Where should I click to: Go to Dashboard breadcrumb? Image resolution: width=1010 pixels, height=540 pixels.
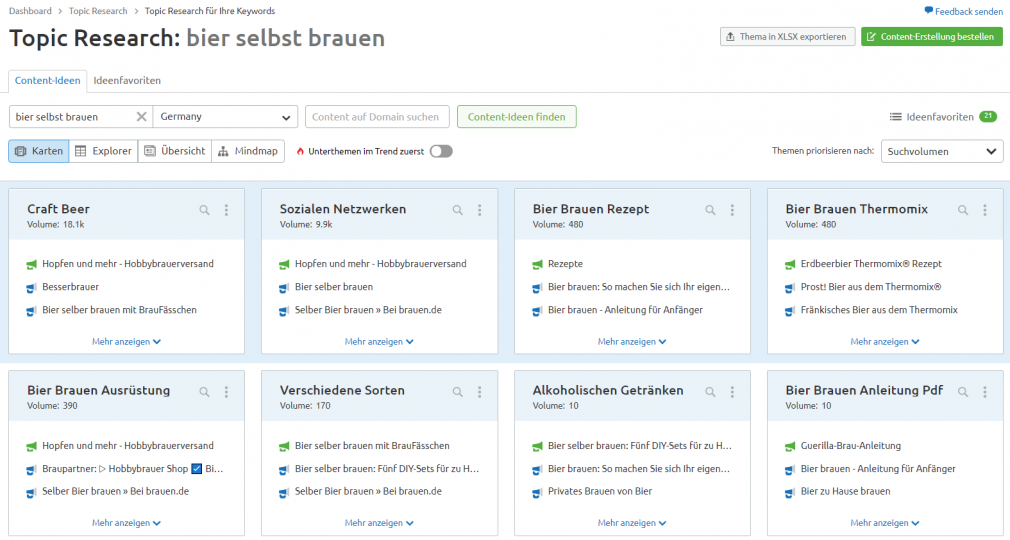(30, 11)
